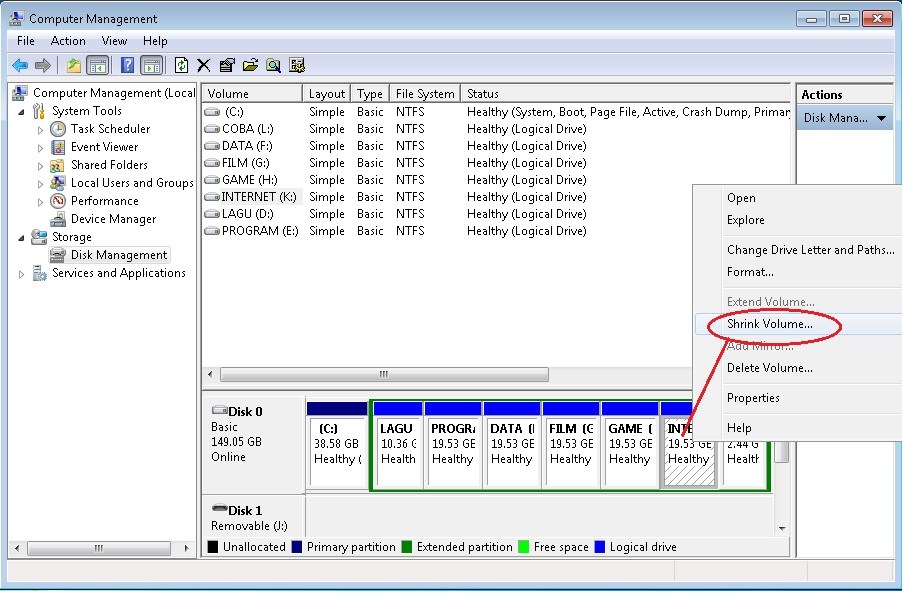Screen dimensions: 904x594
Task: Toggle the Show/Hide Console Tree toolbar button
Action: point(97,65)
